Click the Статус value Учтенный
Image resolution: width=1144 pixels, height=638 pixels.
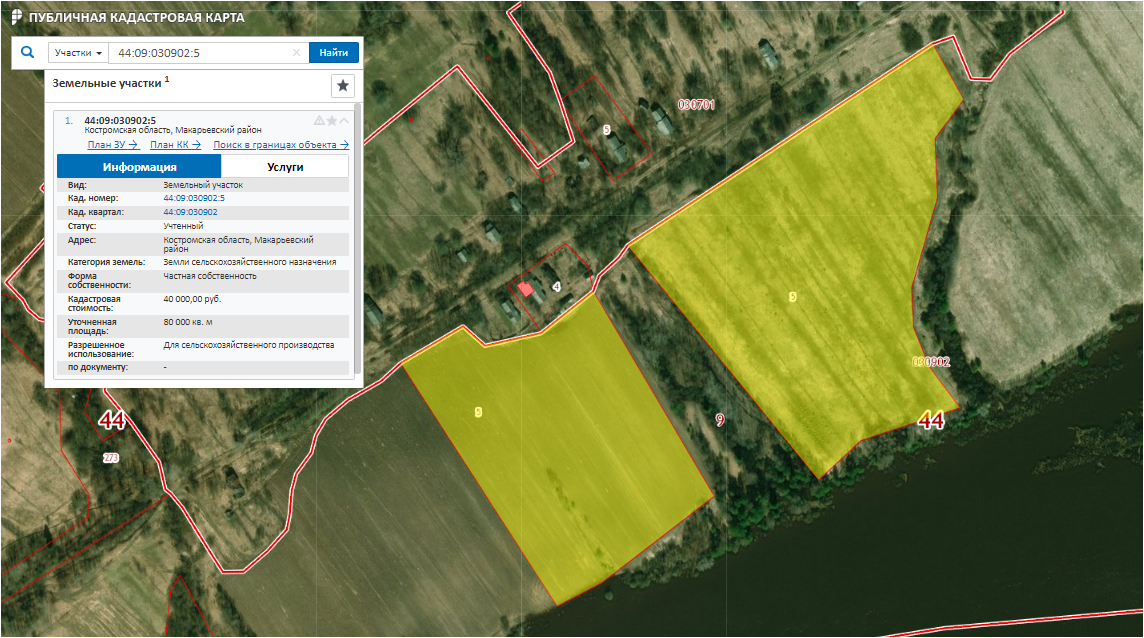tap(183, 226)
